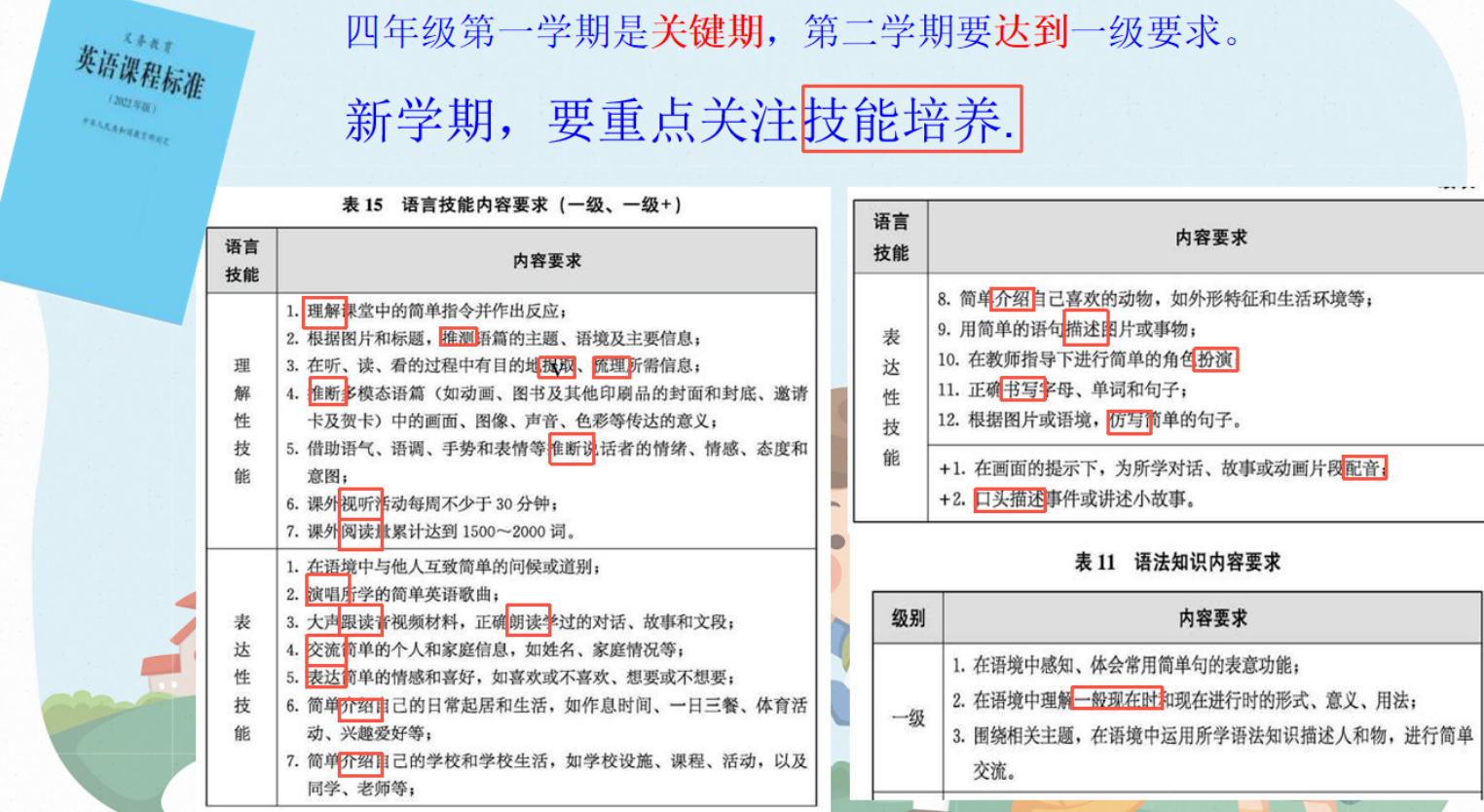Click item 9 用简单的语句描述图片或事物

[x=1067, y=329]
